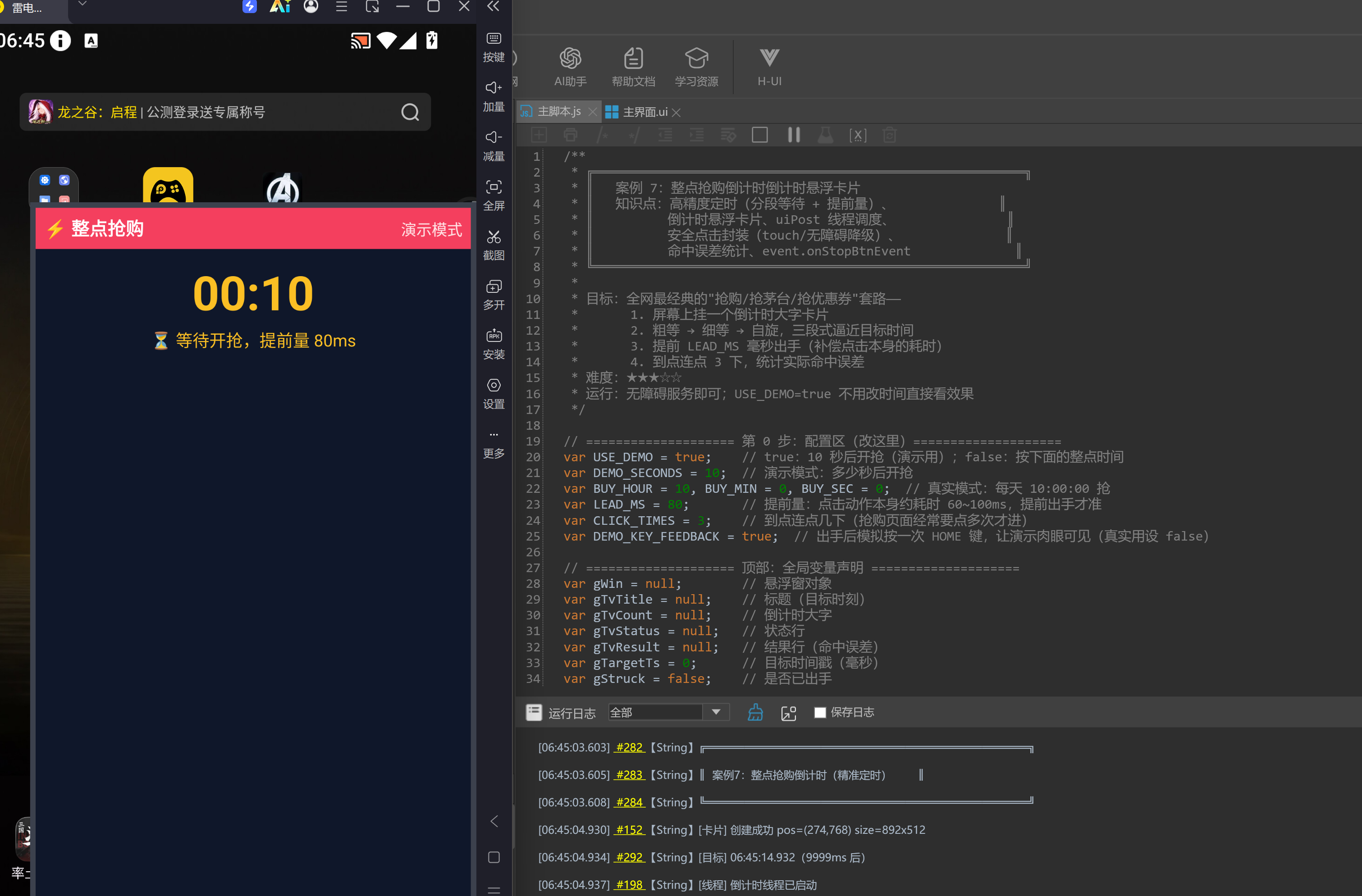Open the yellow game controller app icon
The image size is (1362, 896).
168,185
